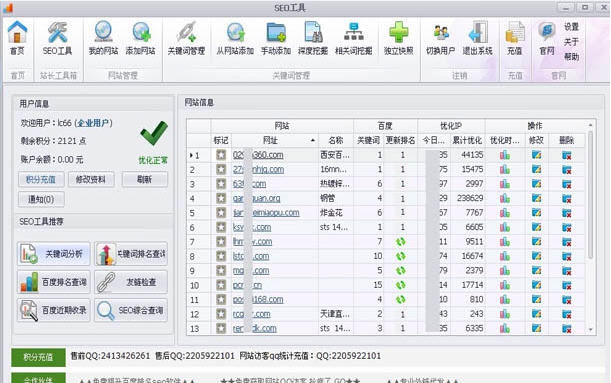Click the 添加网站 toolbar icon
Screen dimensions: 611x383
point(141,38)
